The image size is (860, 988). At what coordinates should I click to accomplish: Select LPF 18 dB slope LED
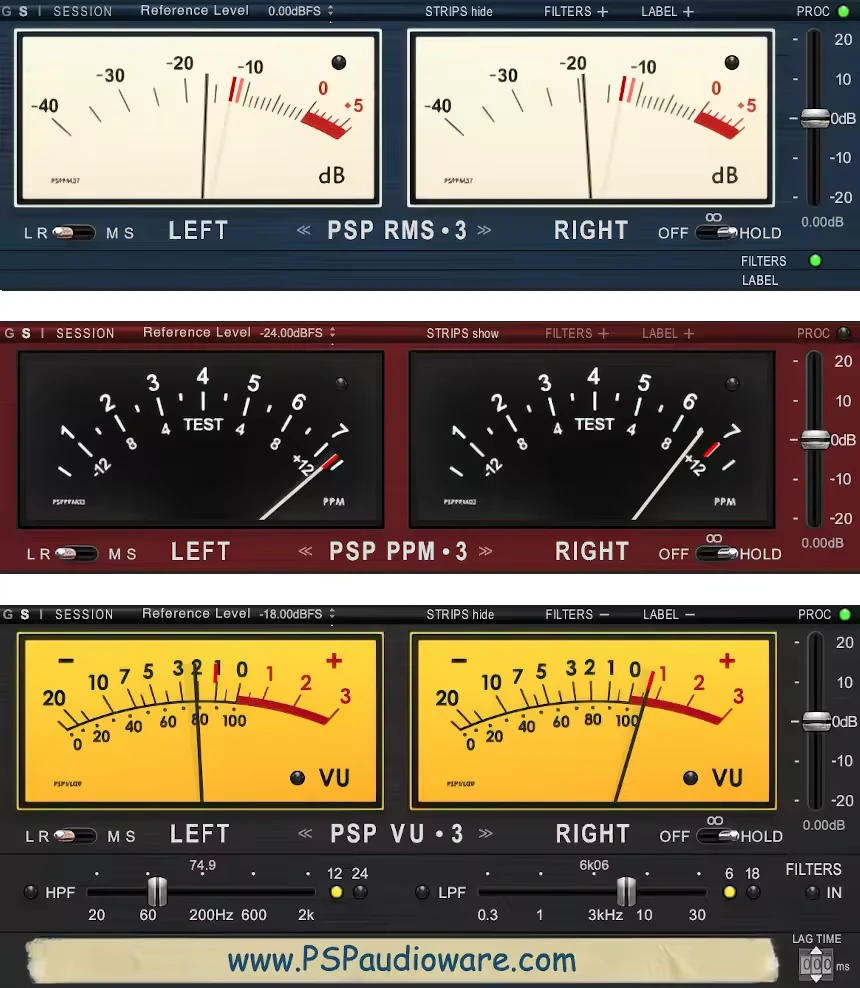coord(753,892)
